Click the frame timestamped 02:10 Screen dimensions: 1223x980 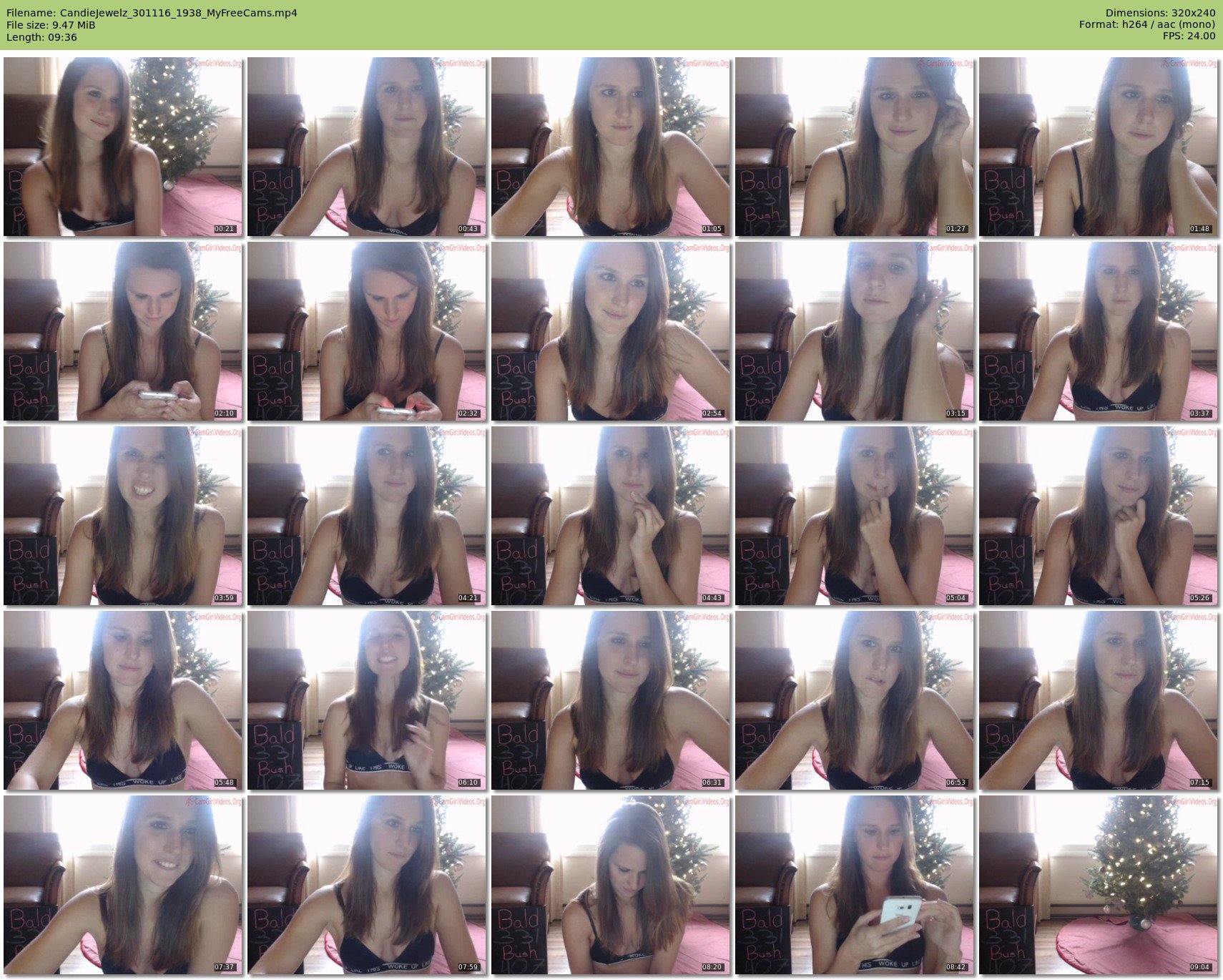pyautogui.click(x=123, y=331)
